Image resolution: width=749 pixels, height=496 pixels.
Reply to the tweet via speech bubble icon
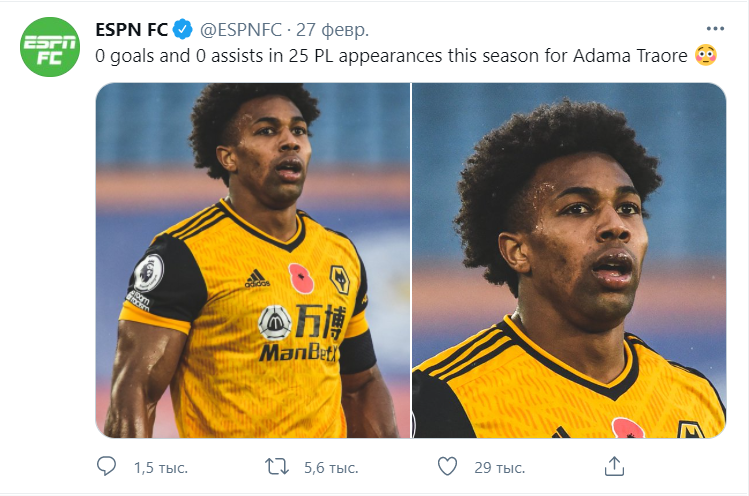coord(107,466)
